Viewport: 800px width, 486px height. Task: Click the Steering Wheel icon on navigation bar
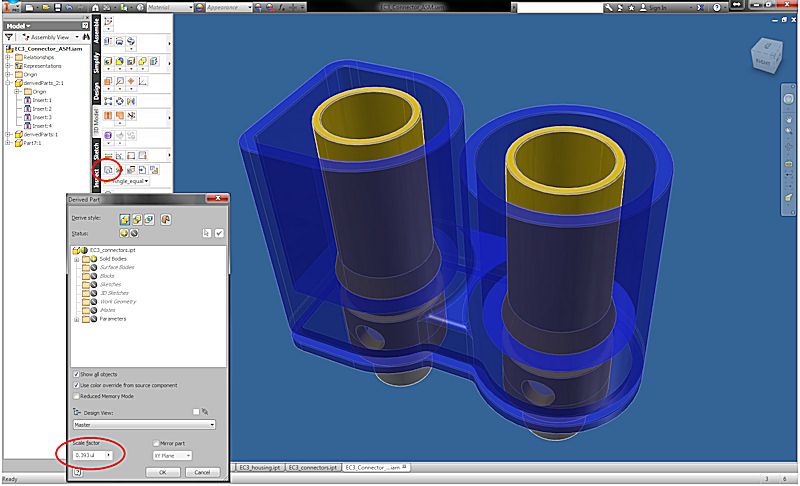coord(788,99)
